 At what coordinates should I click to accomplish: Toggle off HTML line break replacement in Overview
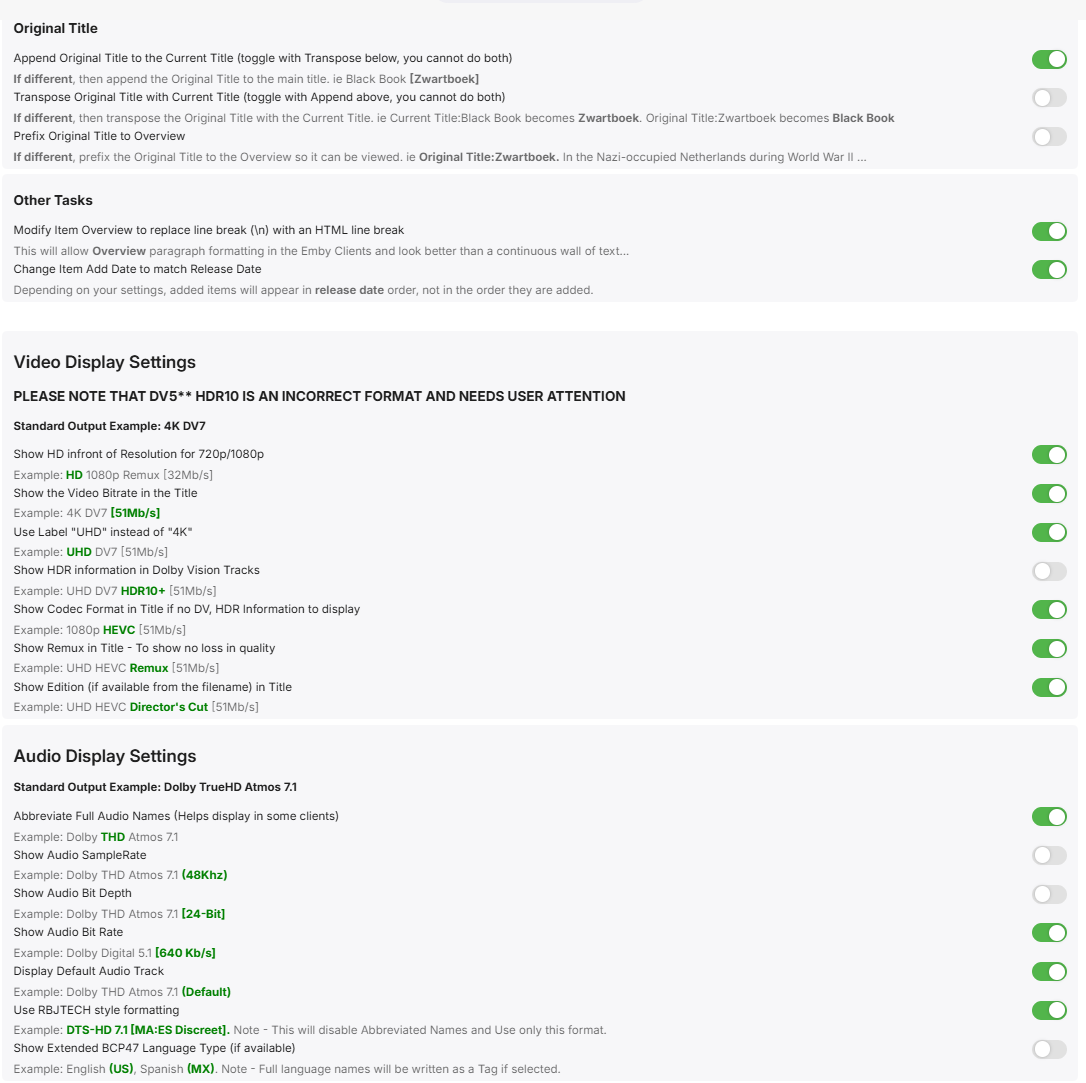pos(1049,232)
